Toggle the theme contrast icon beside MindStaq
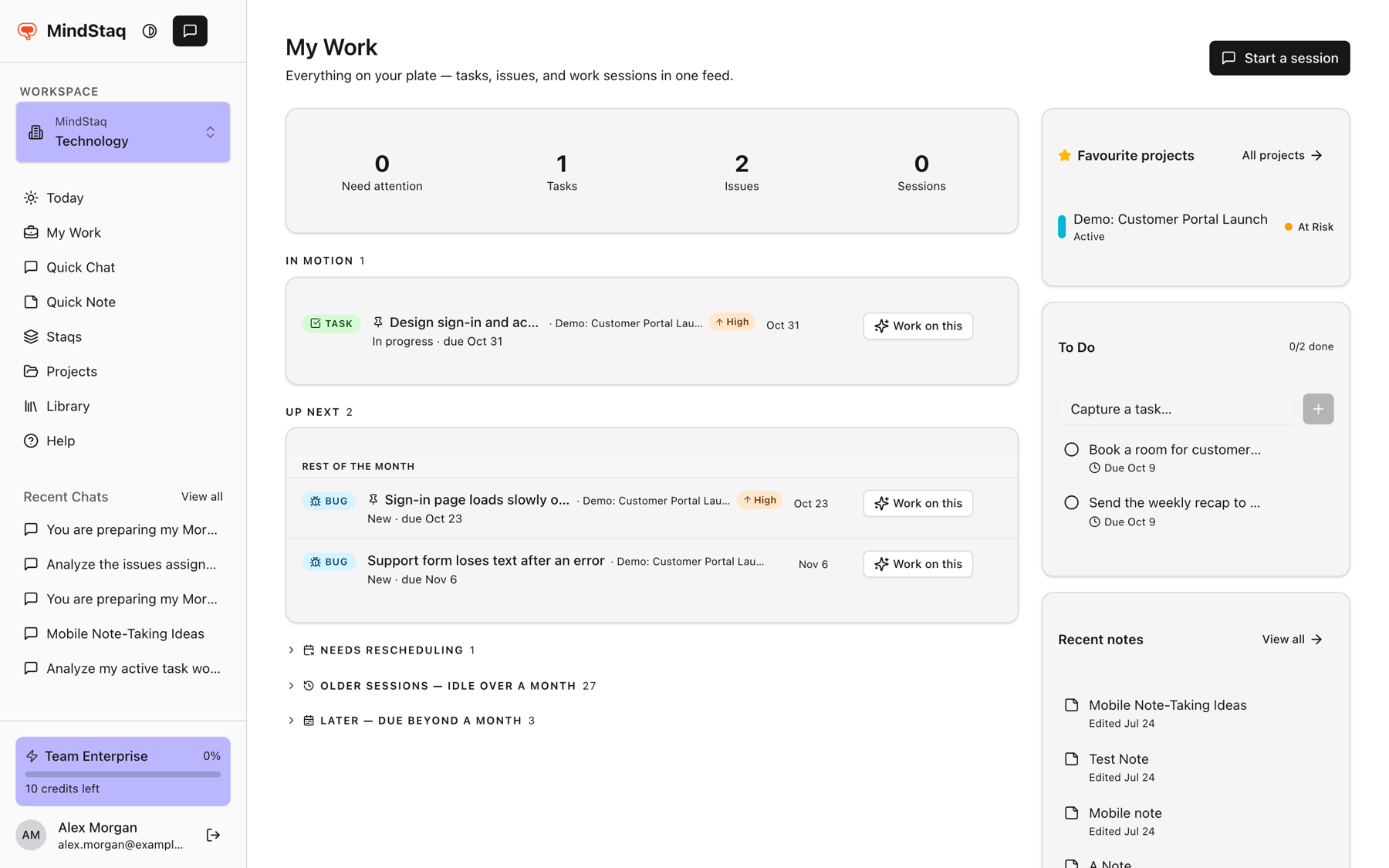Image resolution: width=1389 pixels, height=868 pixels. [150, 31]
